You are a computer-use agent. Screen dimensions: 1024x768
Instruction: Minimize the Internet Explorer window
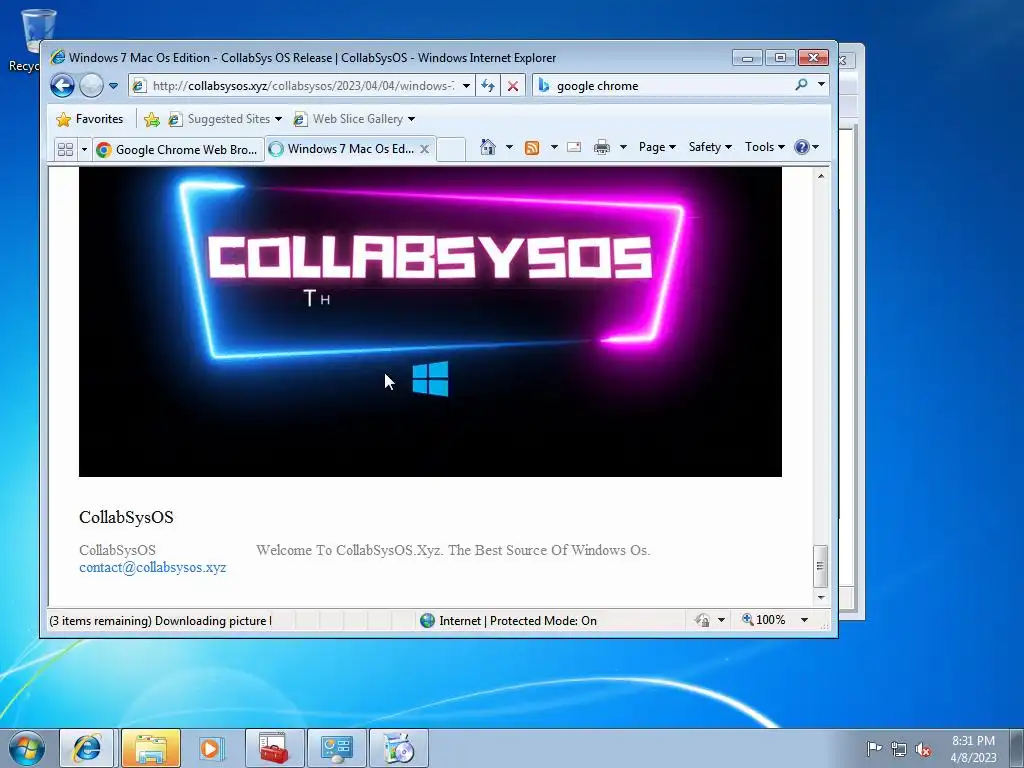point(747,58)
